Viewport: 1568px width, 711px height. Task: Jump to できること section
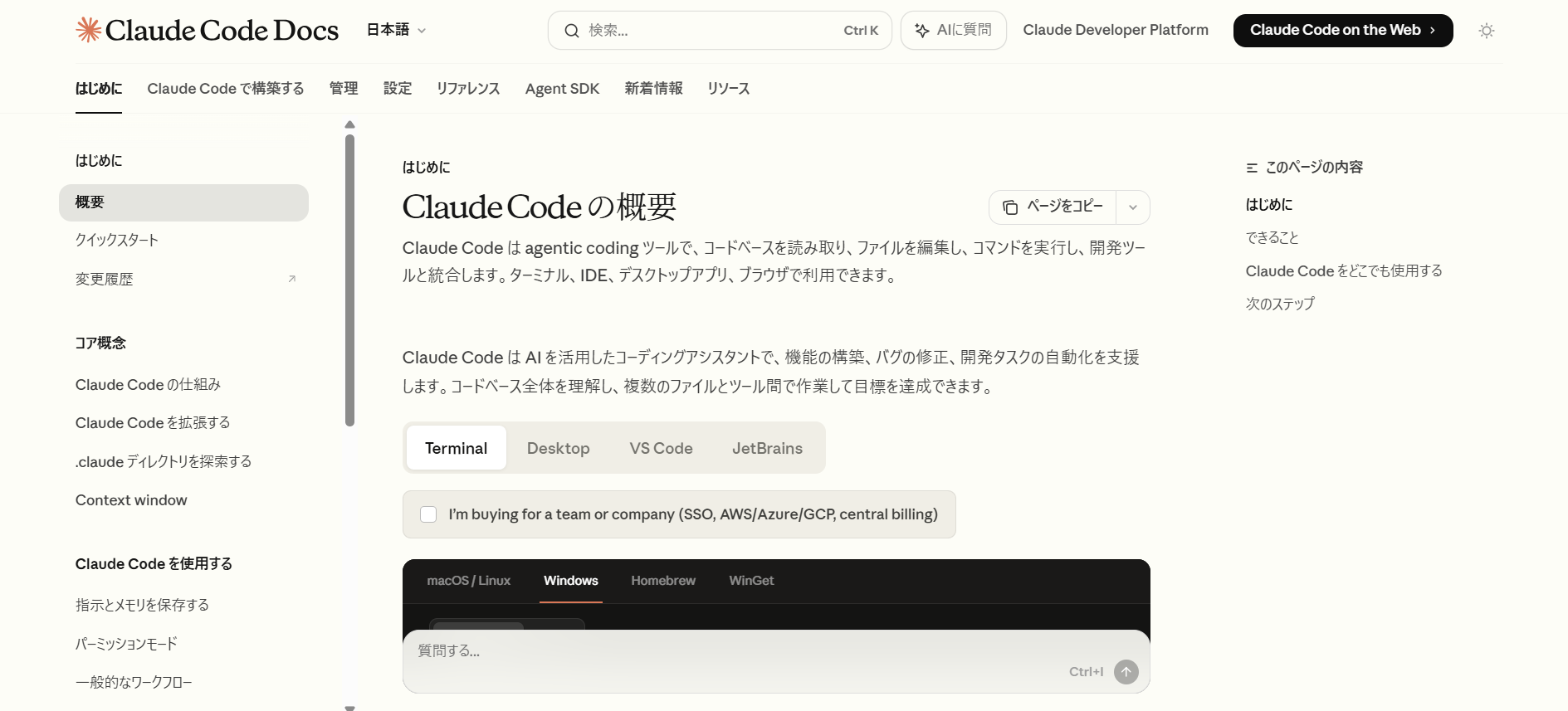[1272, 238]
